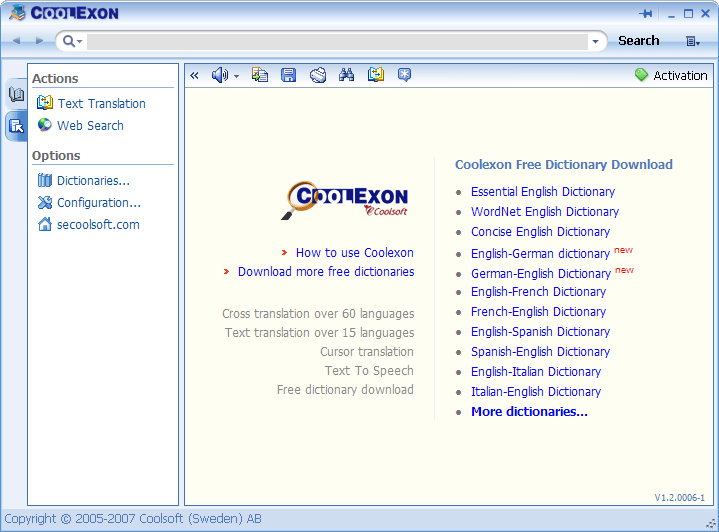Open More dictionaries... link
This screenshot has width=719, height=532.
(x=529, y=412)
